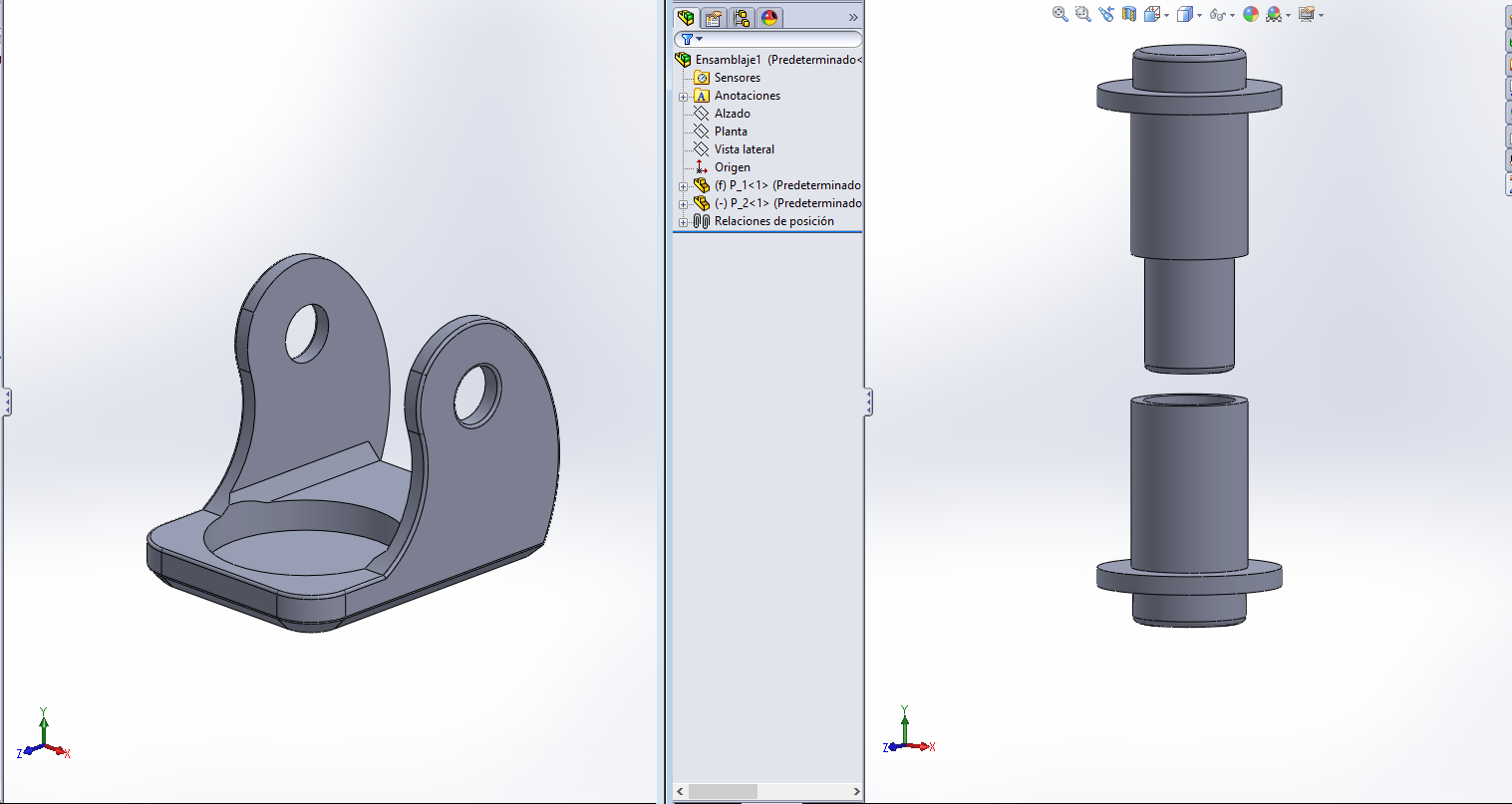
Task: Open the Display Style dropdown arrow
Action: [x=1199, y=15]
